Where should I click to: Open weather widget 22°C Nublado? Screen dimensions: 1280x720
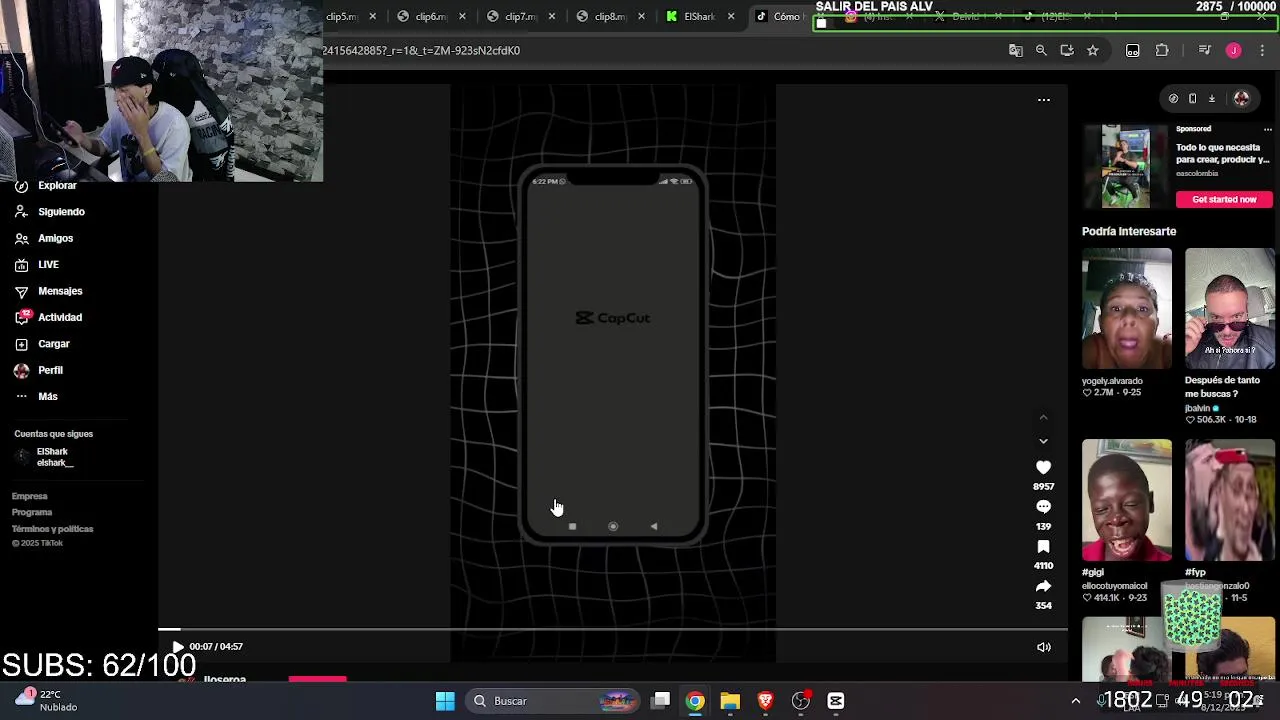(x=48, y=700)
